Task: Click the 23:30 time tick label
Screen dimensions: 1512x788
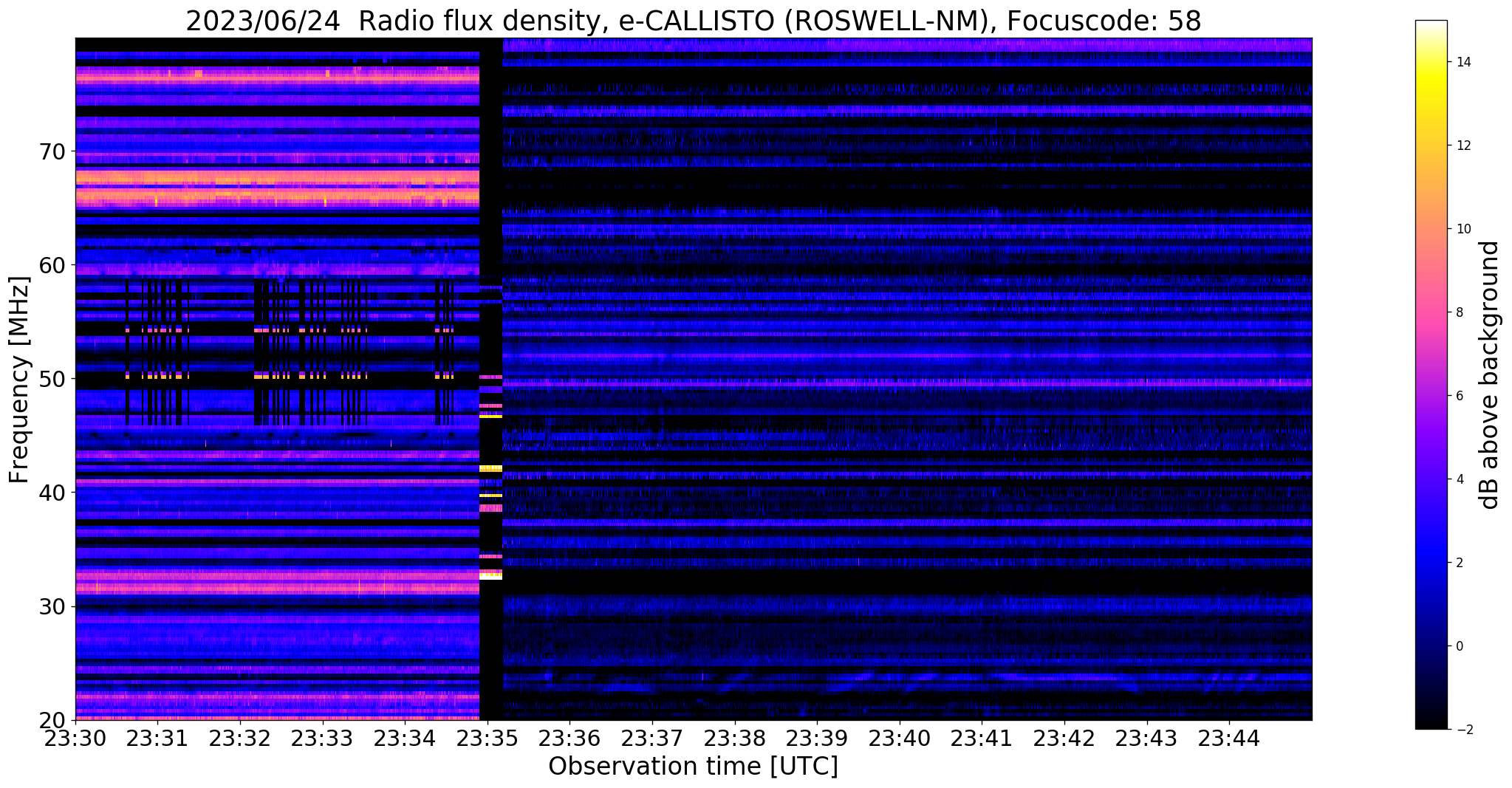Action: 75,738
